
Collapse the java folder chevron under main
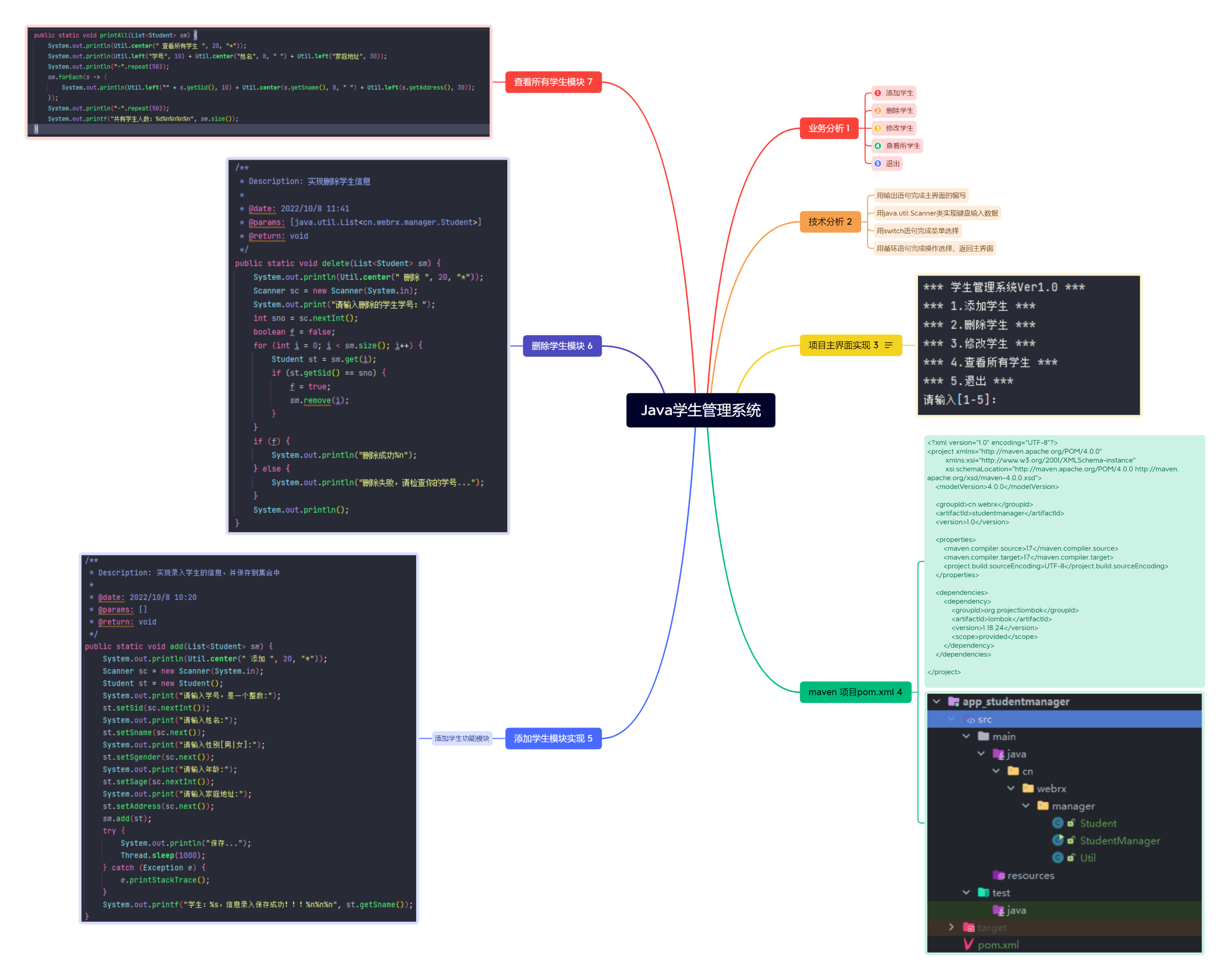click(x=981, y=754)
